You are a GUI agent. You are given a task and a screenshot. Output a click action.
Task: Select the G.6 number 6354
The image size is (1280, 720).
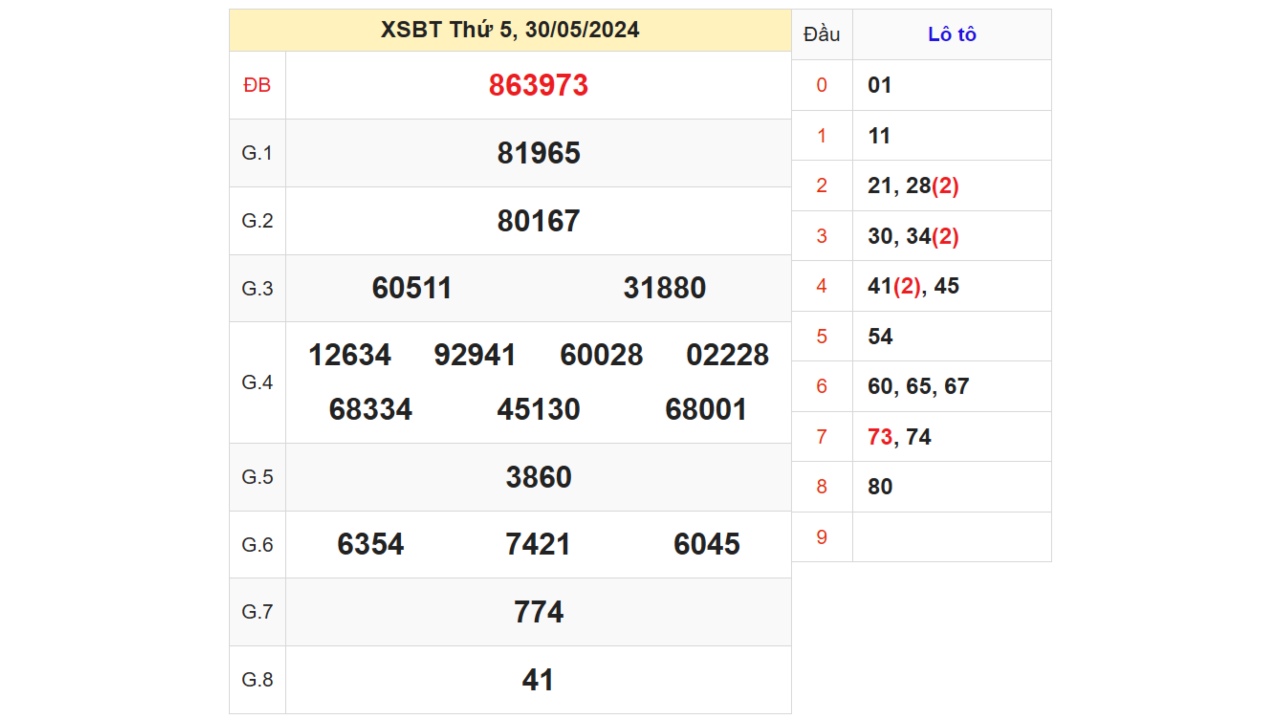point(370,544)
